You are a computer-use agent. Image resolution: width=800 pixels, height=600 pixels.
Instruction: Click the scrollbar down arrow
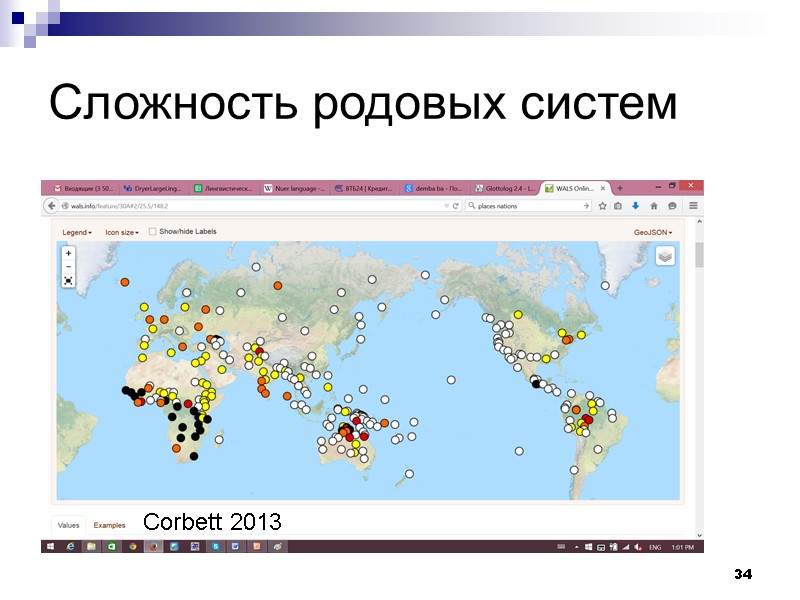click(x=699, y=535)
